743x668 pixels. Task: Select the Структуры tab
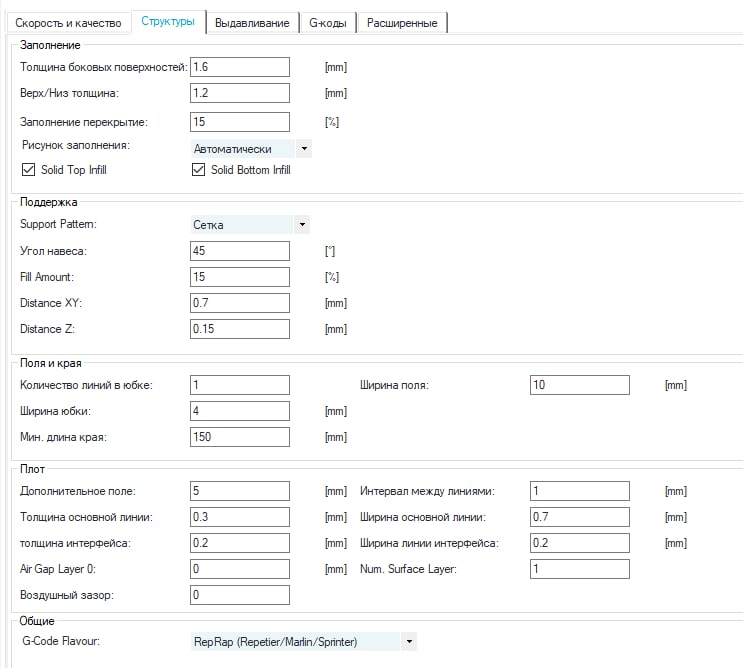pos(168,22)
